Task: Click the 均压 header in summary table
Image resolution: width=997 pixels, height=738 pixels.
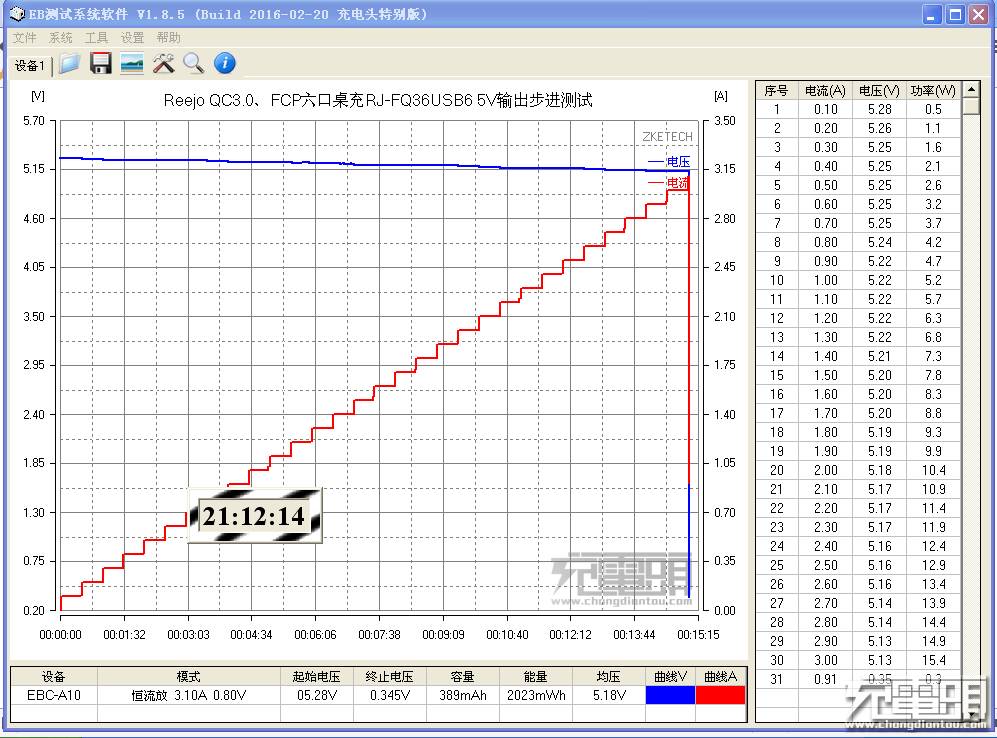Action: click(x=609, y=676)
